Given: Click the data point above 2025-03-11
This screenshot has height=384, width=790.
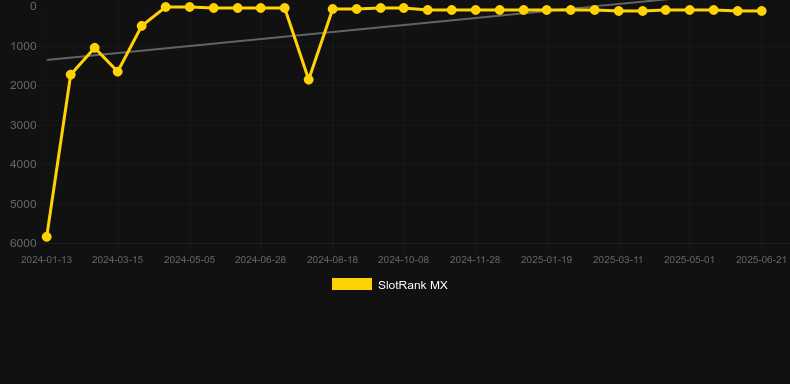Looking at the screenshot, I should pos(619,11).
